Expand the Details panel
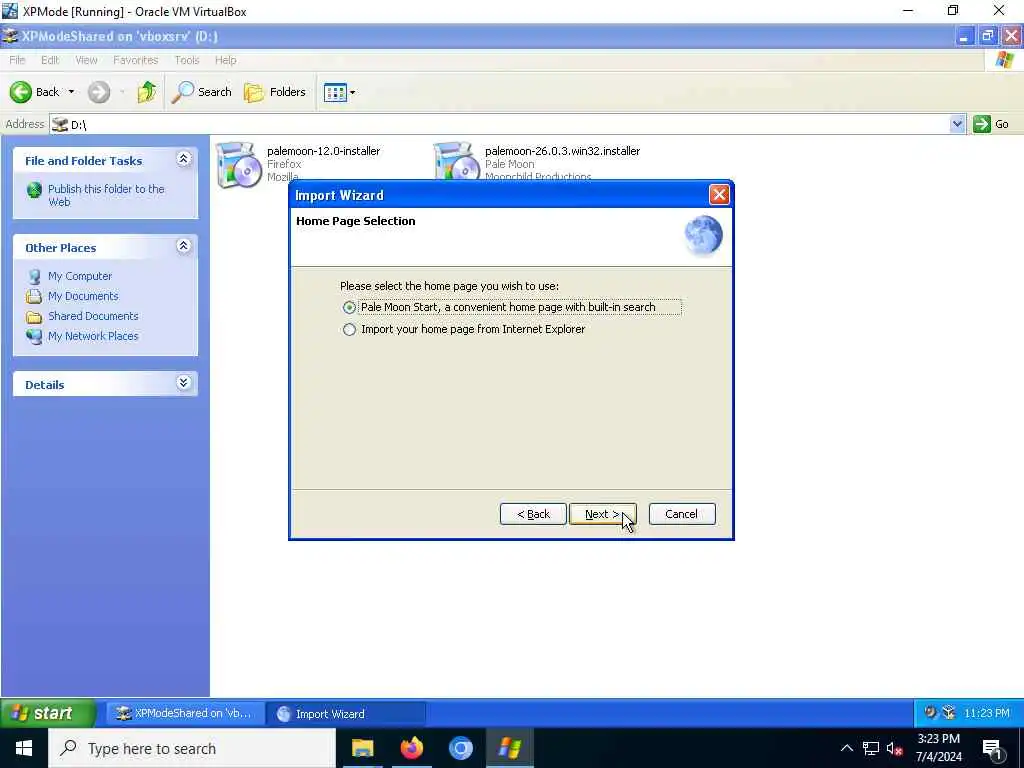This screenshot has width=1024, height=768. [x=184, y=383]
